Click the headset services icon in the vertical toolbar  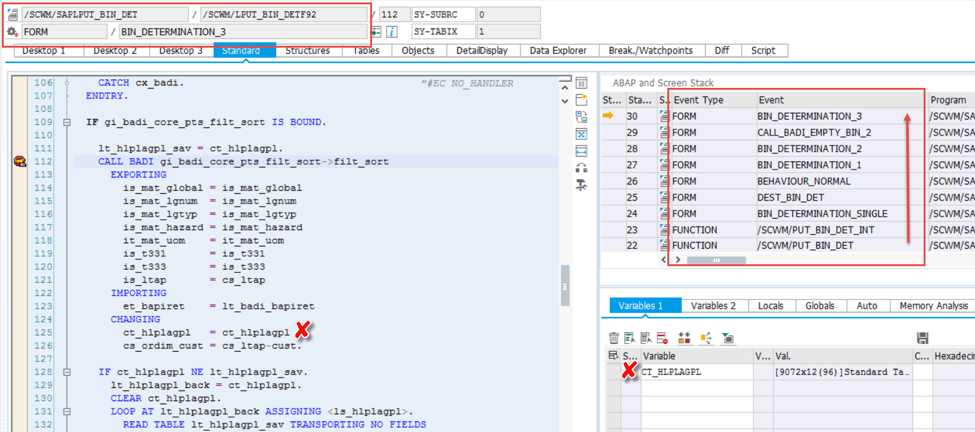(x=581, y=167)
